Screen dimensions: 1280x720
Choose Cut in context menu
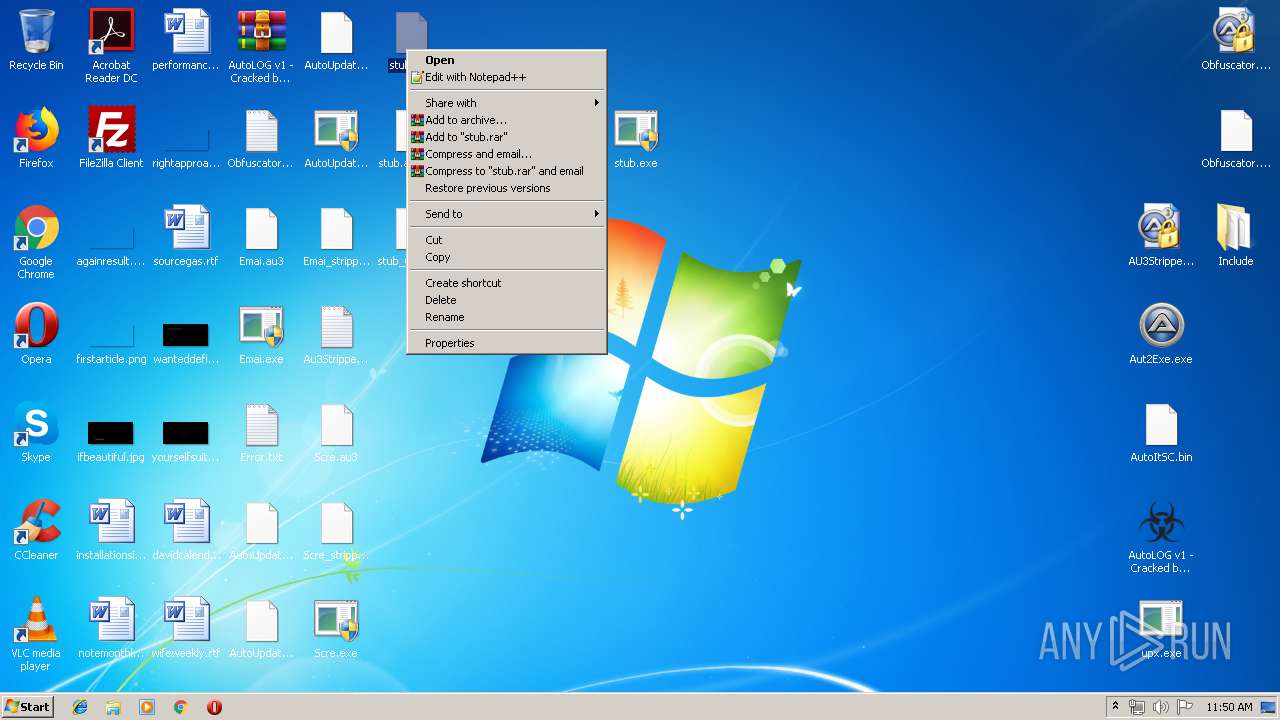pyautogui.click(x=507, y=240)
